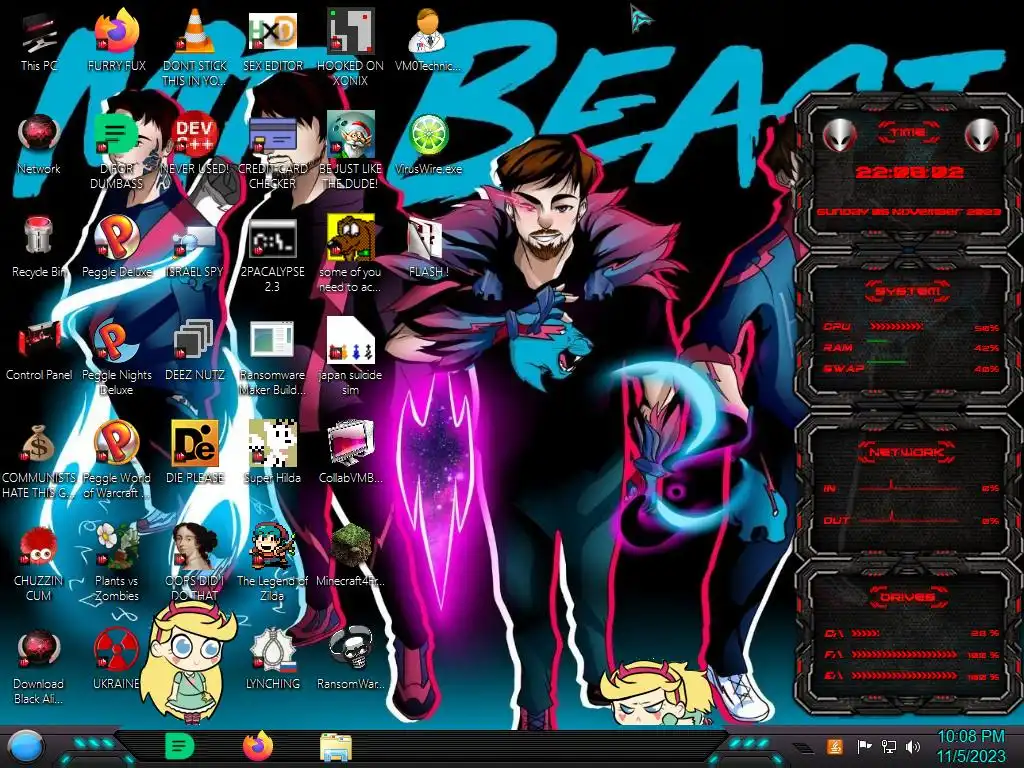Click the DRIVES widget header
The image size is (1024, 768).
[x=908, y=597]
